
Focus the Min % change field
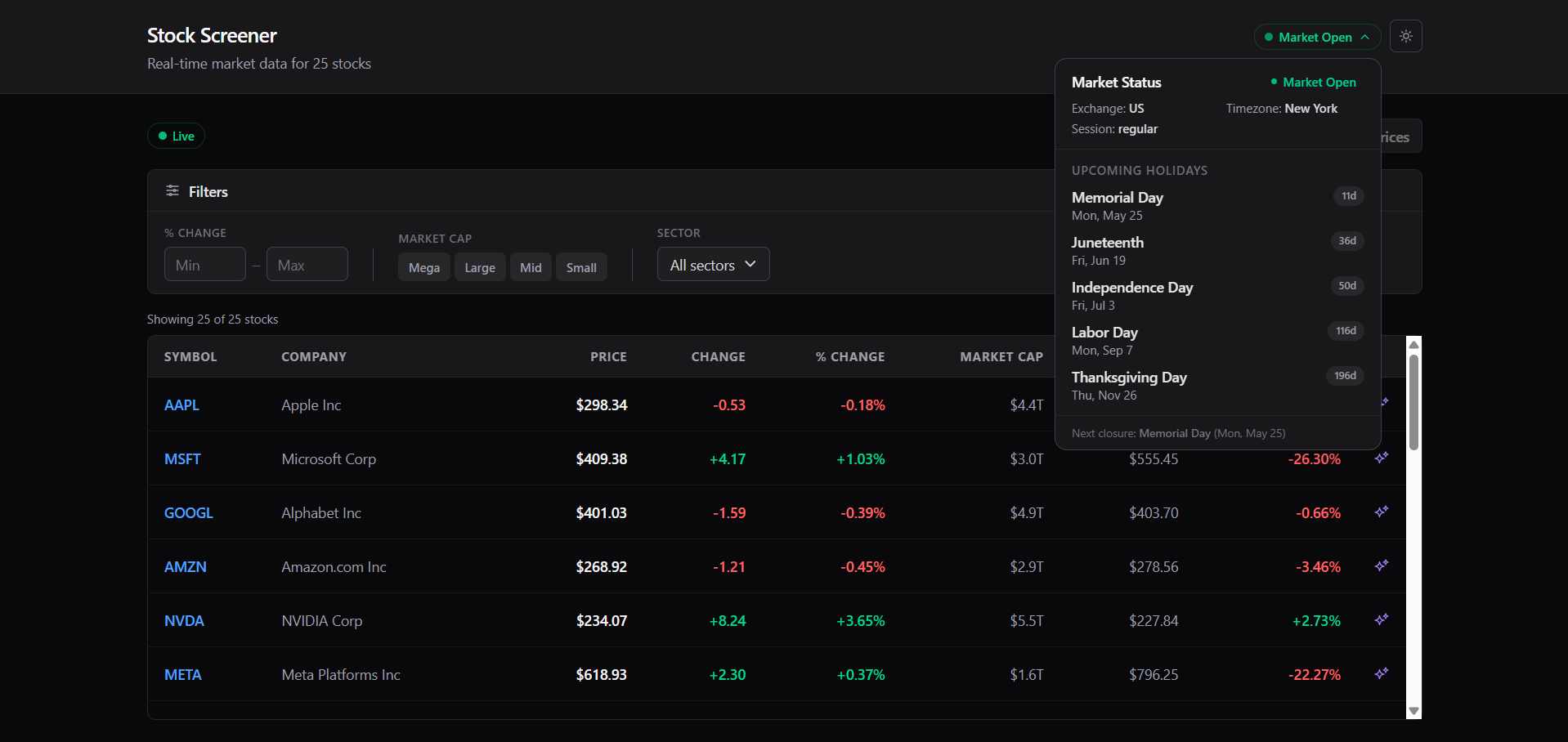205,264
